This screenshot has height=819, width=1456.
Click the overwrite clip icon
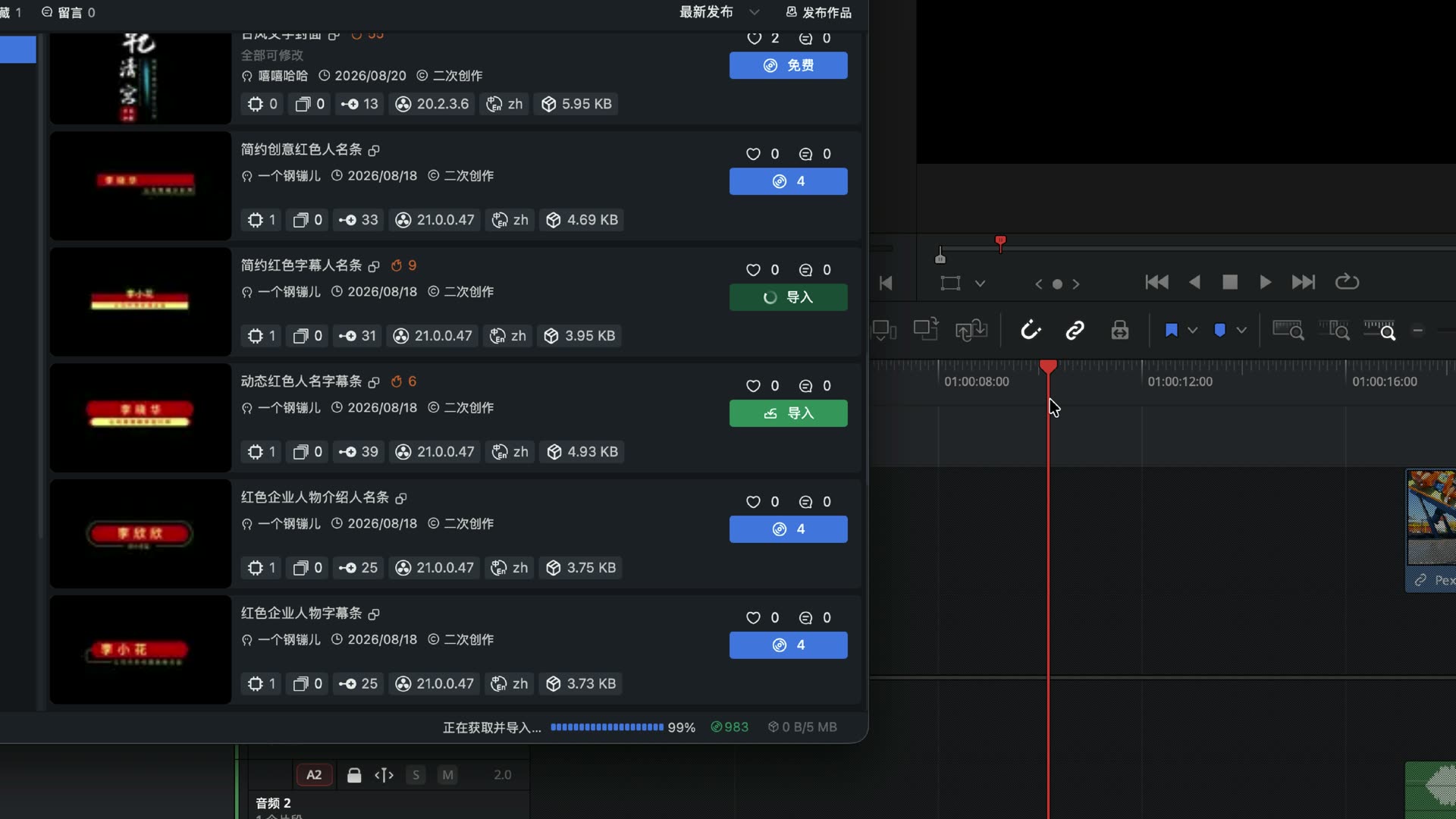(926, 329)
